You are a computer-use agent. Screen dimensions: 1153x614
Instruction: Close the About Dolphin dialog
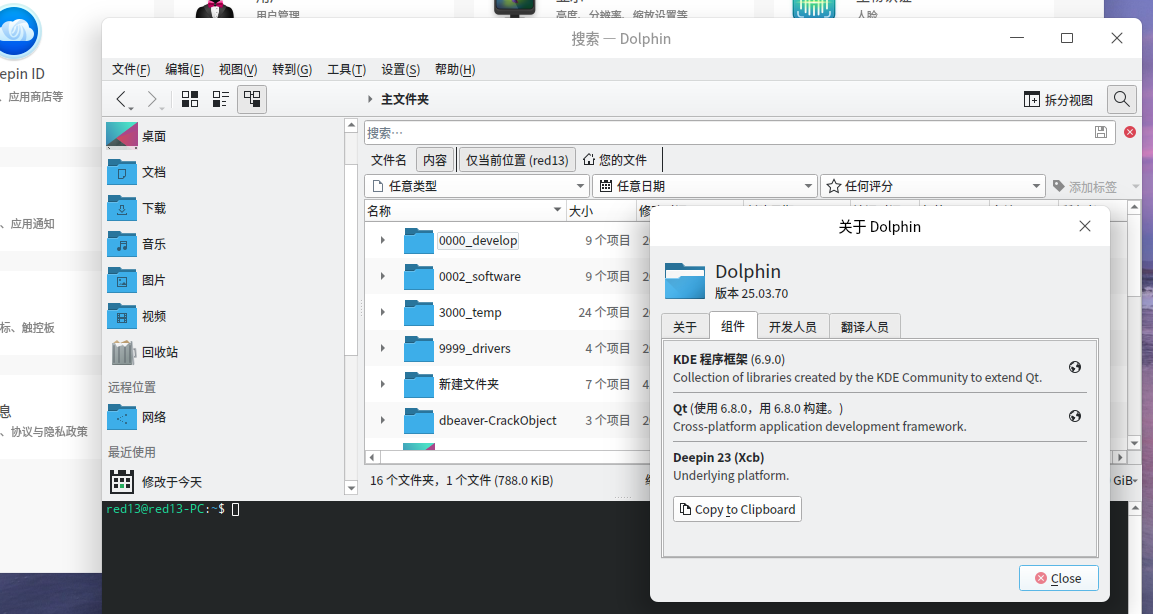tap(1059, 579)
